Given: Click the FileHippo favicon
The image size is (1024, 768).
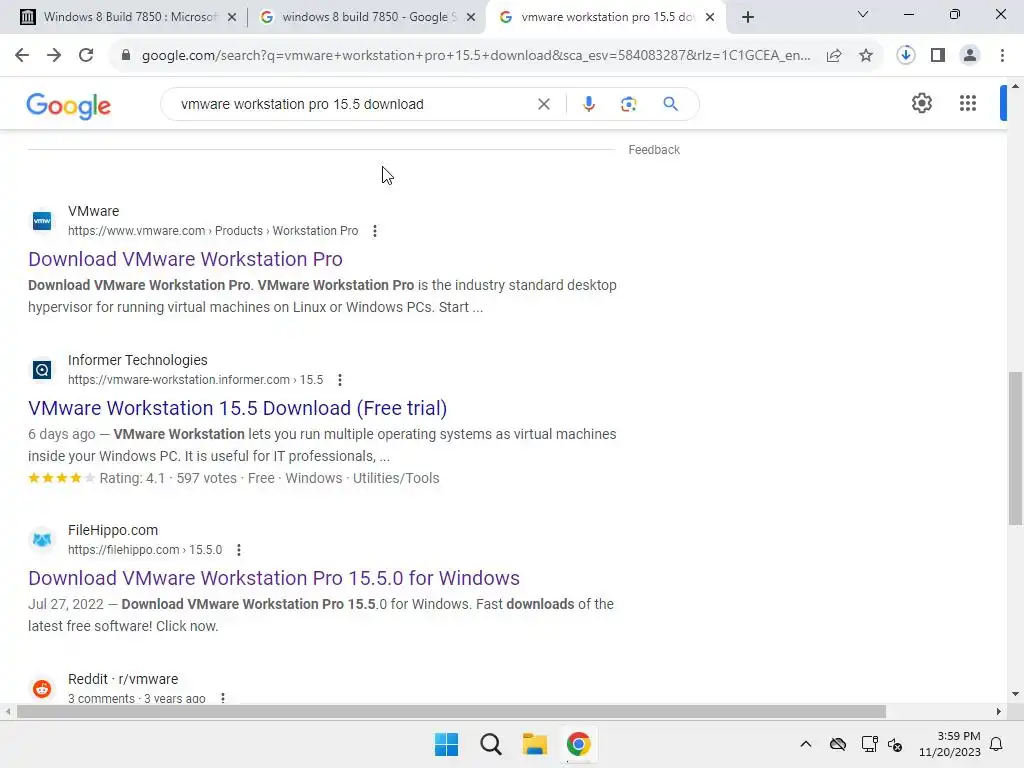Looking at the screenshot, I should 42,539.
